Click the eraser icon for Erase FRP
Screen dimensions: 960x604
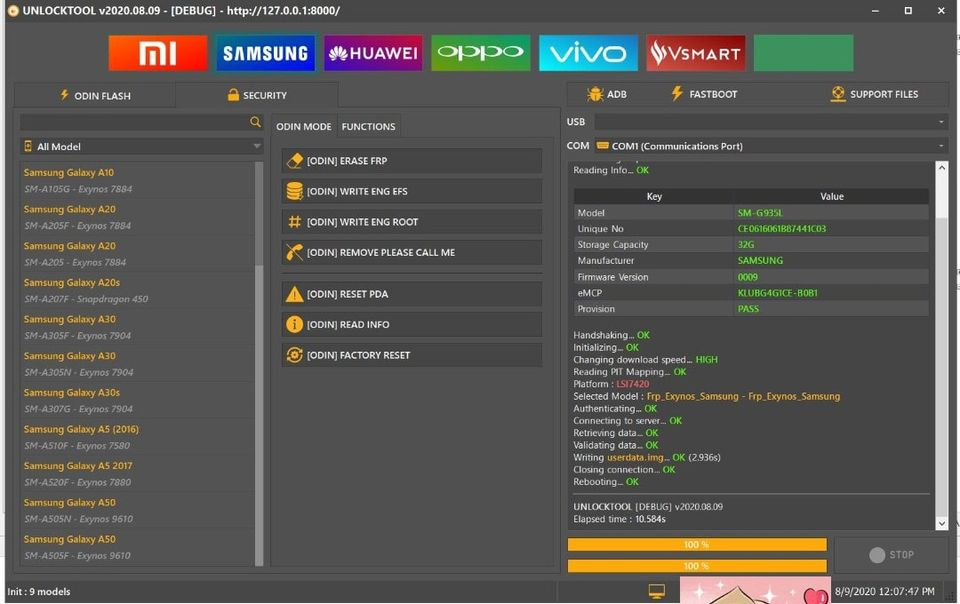point(294,160)
